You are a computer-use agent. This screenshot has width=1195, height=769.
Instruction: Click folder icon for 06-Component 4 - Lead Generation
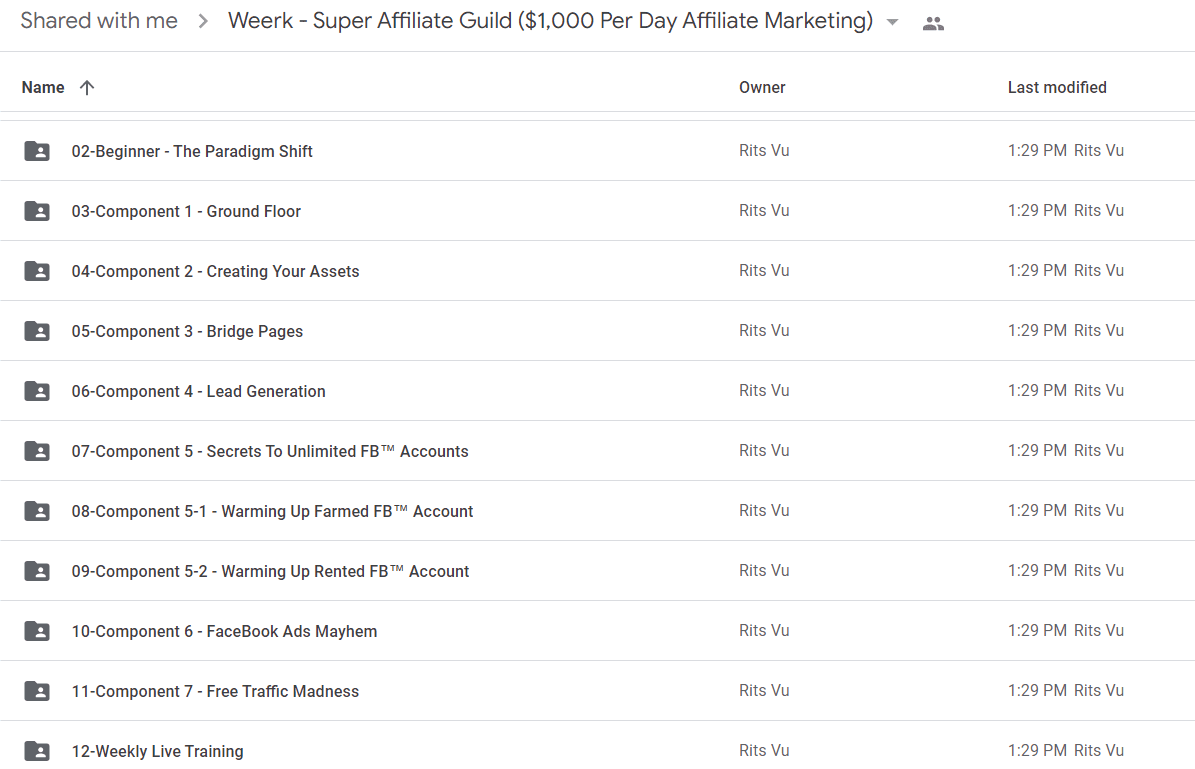pyautogui.click(x=37, y=391)
